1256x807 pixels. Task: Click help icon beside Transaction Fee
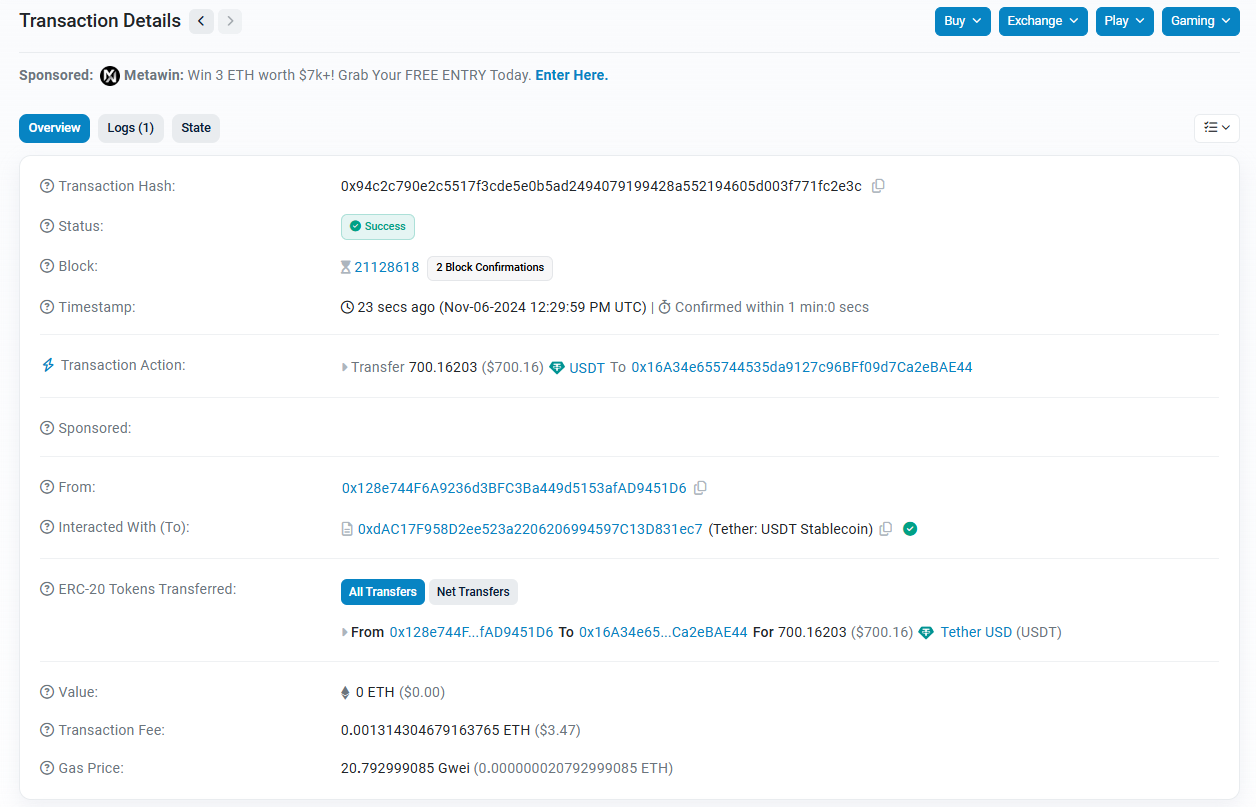click(x=47, y=730)
